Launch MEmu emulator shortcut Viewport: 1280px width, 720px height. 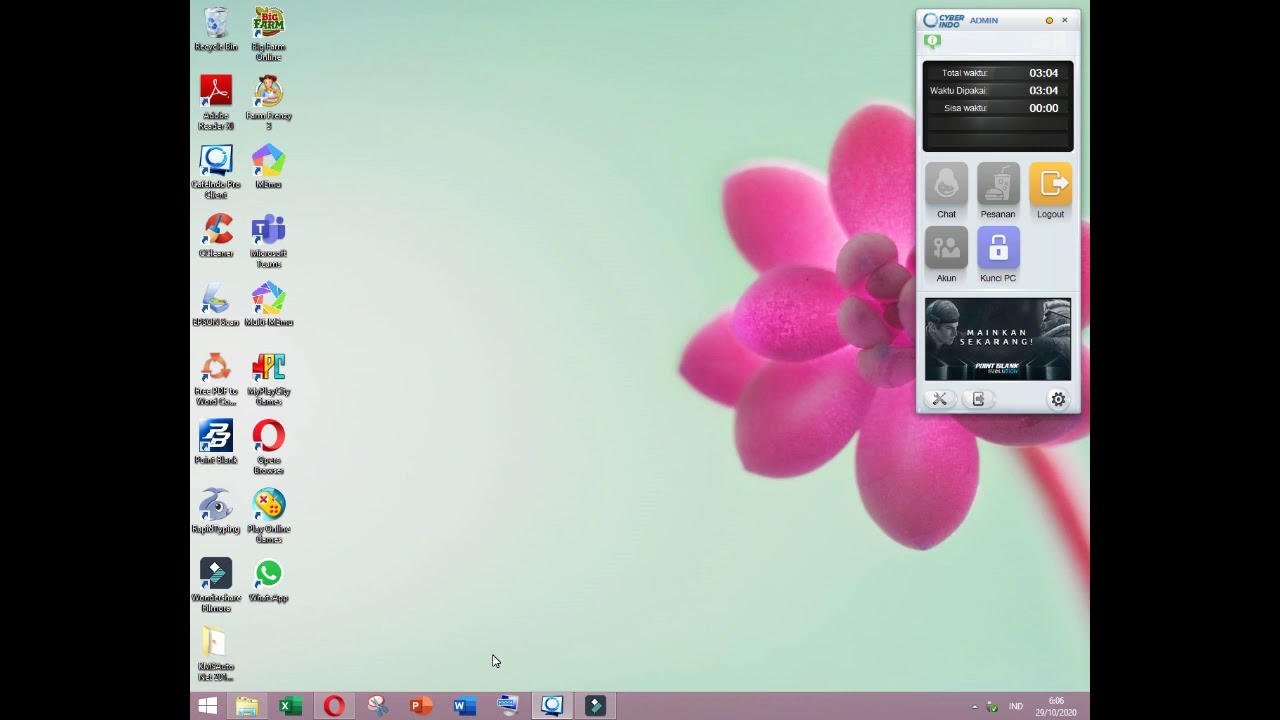point(268,167)
